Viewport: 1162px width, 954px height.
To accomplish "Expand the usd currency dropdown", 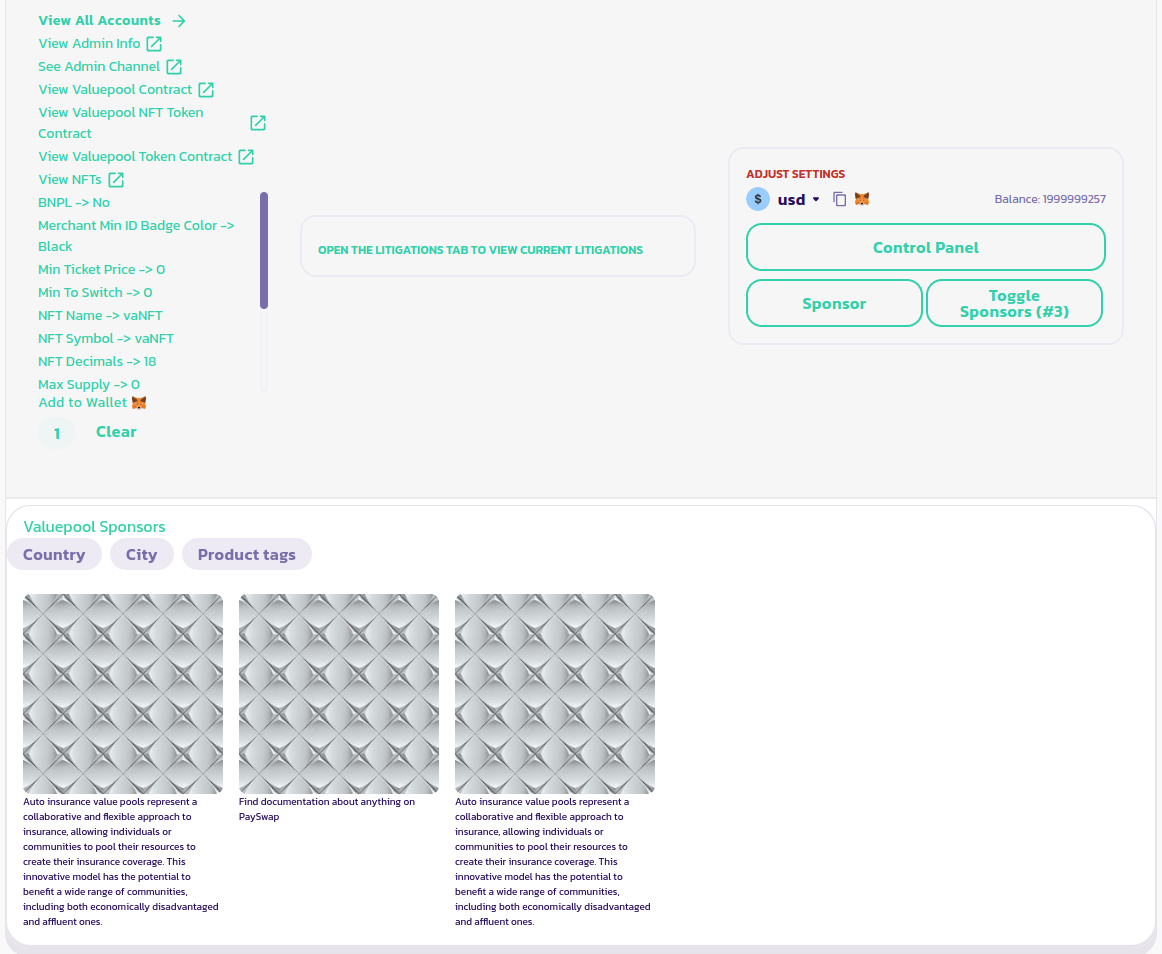I will [816, 200].
